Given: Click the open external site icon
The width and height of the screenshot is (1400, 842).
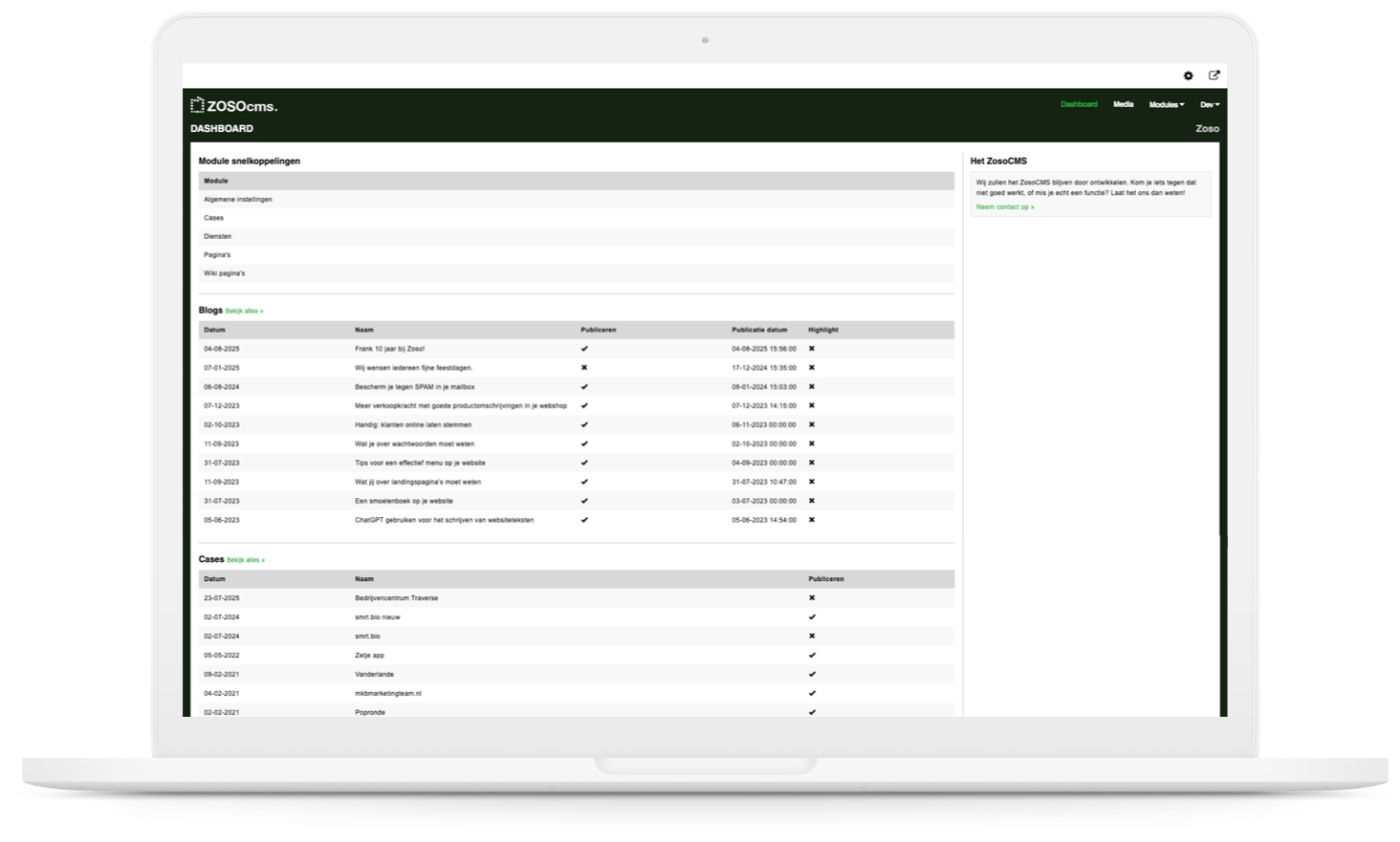Looking at the screenshot, I should pyautogui.click(x=1214, y=76).
